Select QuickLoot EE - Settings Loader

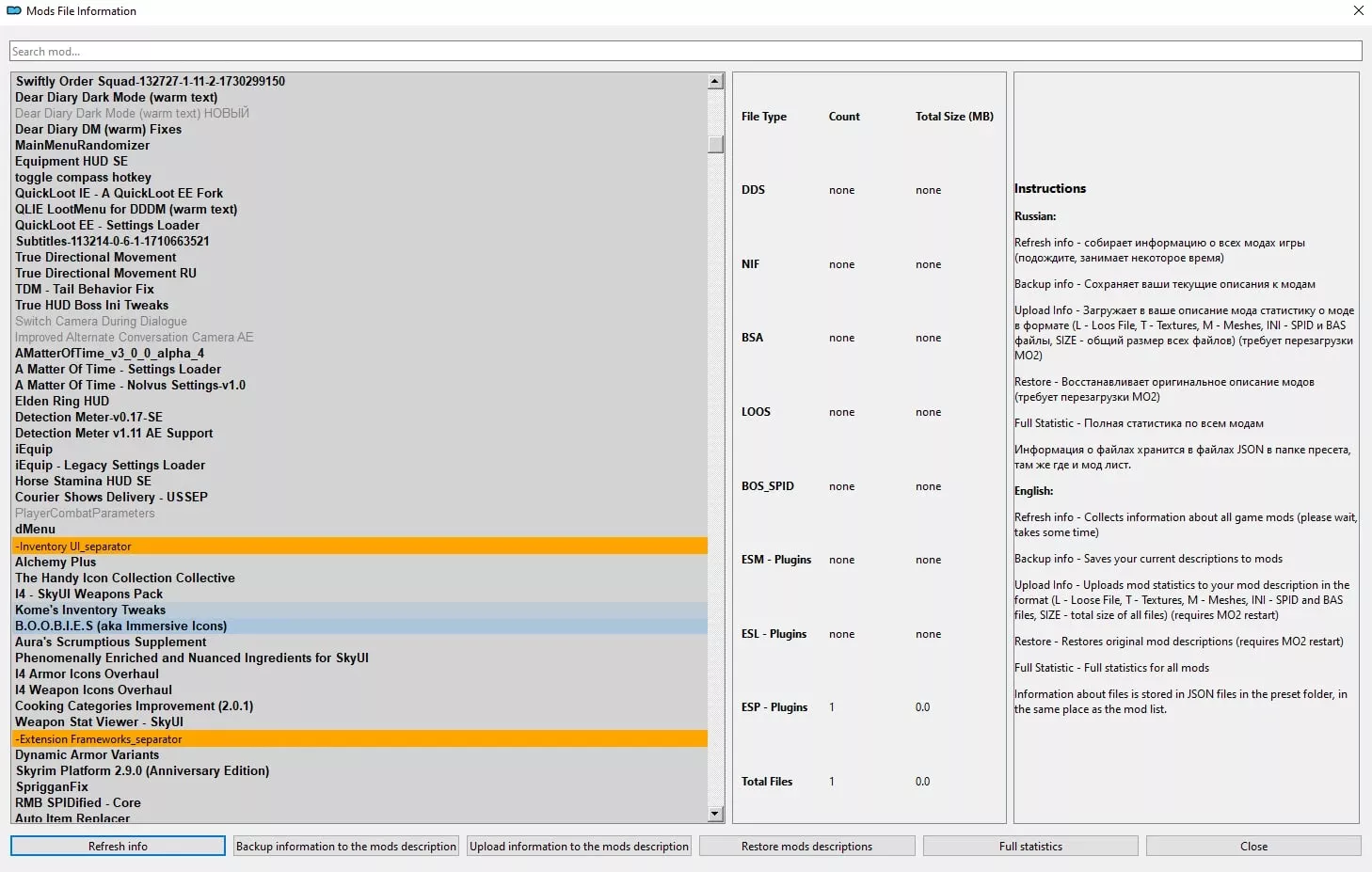[x=107, y=225]
